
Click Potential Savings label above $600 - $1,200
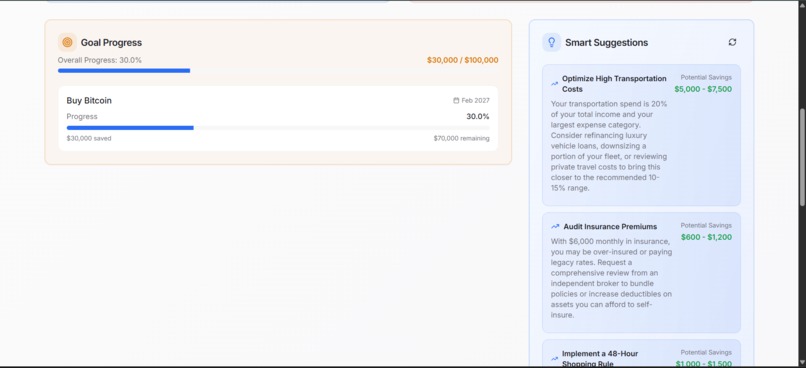pos(706,225)
